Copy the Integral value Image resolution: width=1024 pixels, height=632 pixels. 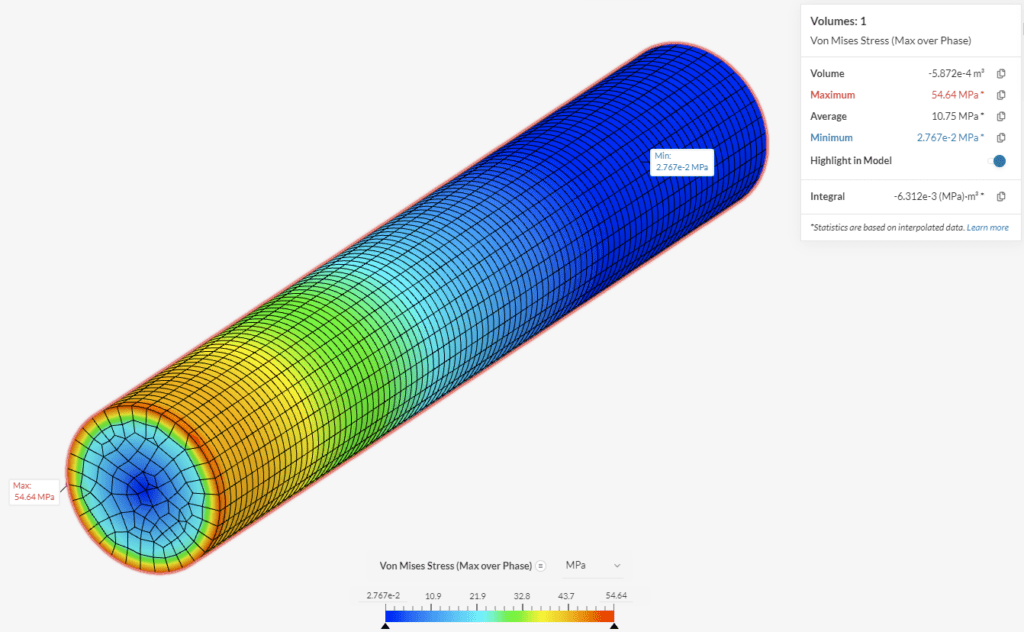[x=1001, y=196]
